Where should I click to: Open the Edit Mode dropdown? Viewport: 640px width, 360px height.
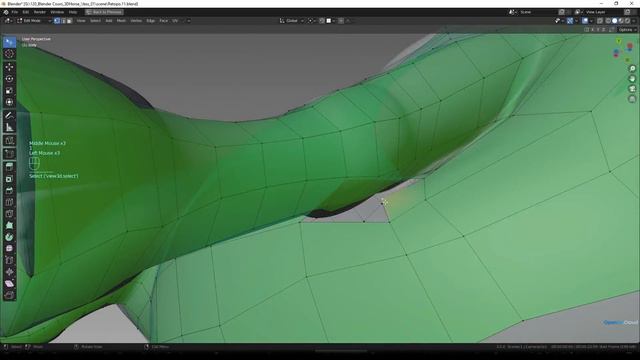(x=34, y=21)
